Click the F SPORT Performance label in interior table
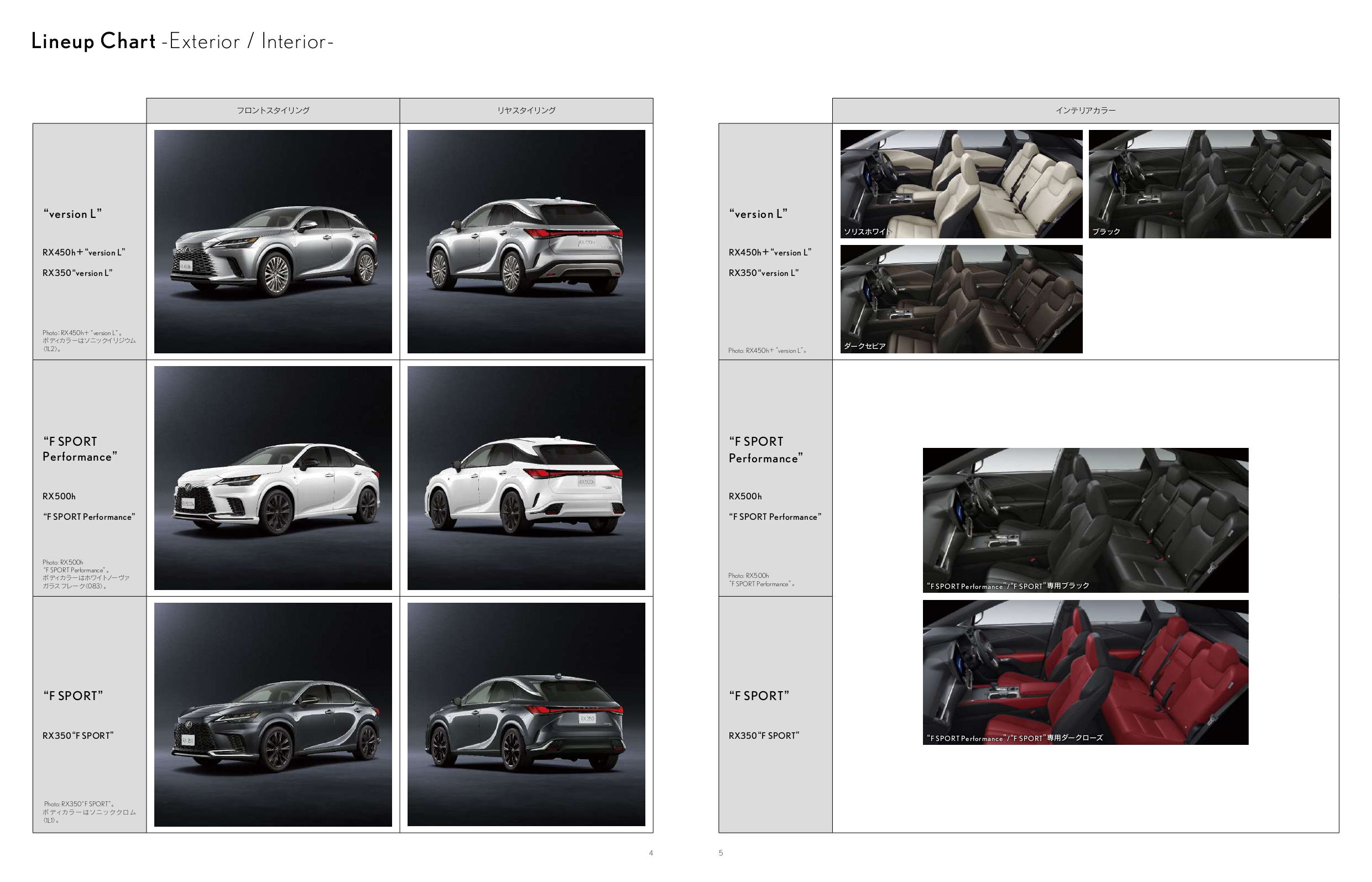The width and height of the screenshot is (1372, 882). (765, 450)
